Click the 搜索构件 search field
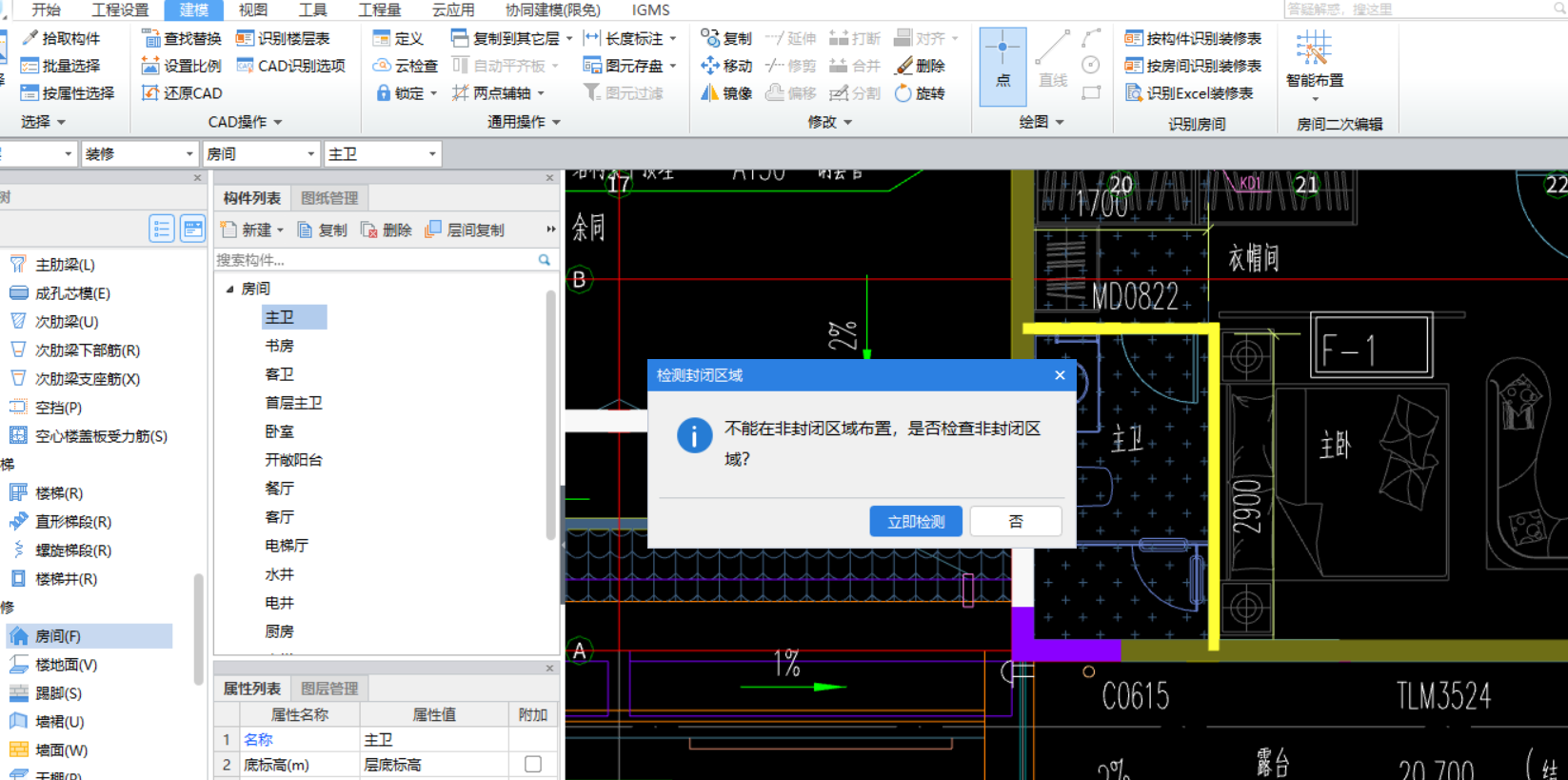The image size is (1568, 780). click(375, 260)
